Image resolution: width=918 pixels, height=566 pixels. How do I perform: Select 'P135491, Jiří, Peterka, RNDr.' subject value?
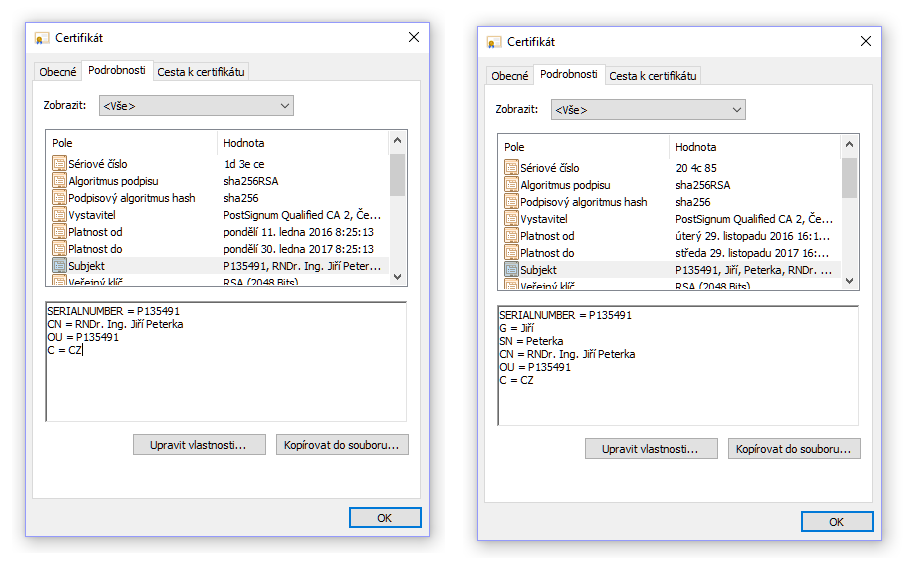(x=753, y=270)
